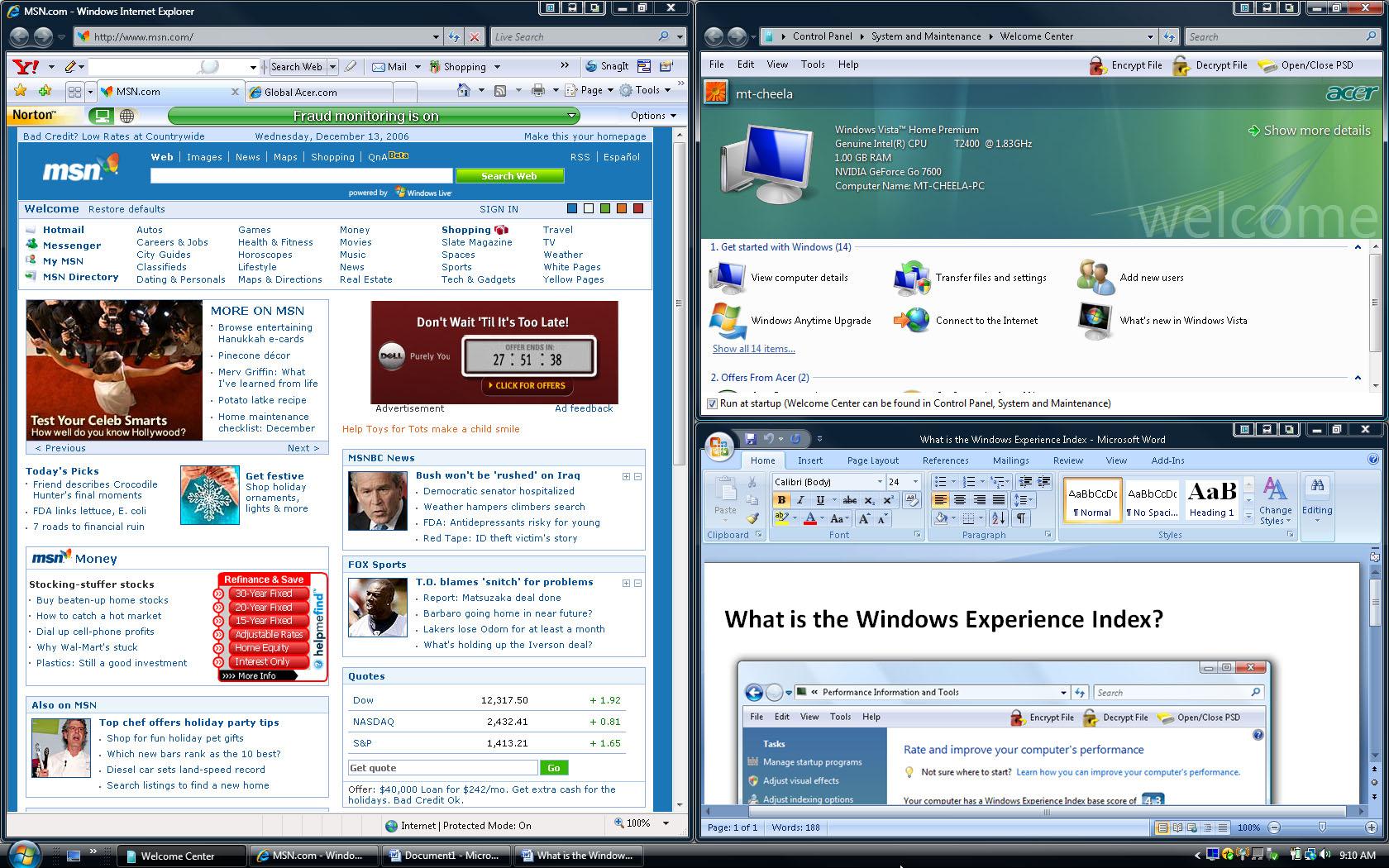Open the Show all 14 items link
The image size is (1389, 868).
click(x=753, y=349)
